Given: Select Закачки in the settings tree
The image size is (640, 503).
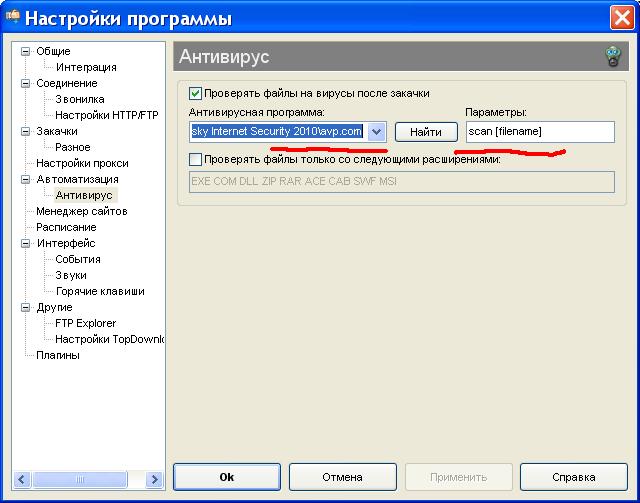Looking at the screenshot, I should click(57, 131).
